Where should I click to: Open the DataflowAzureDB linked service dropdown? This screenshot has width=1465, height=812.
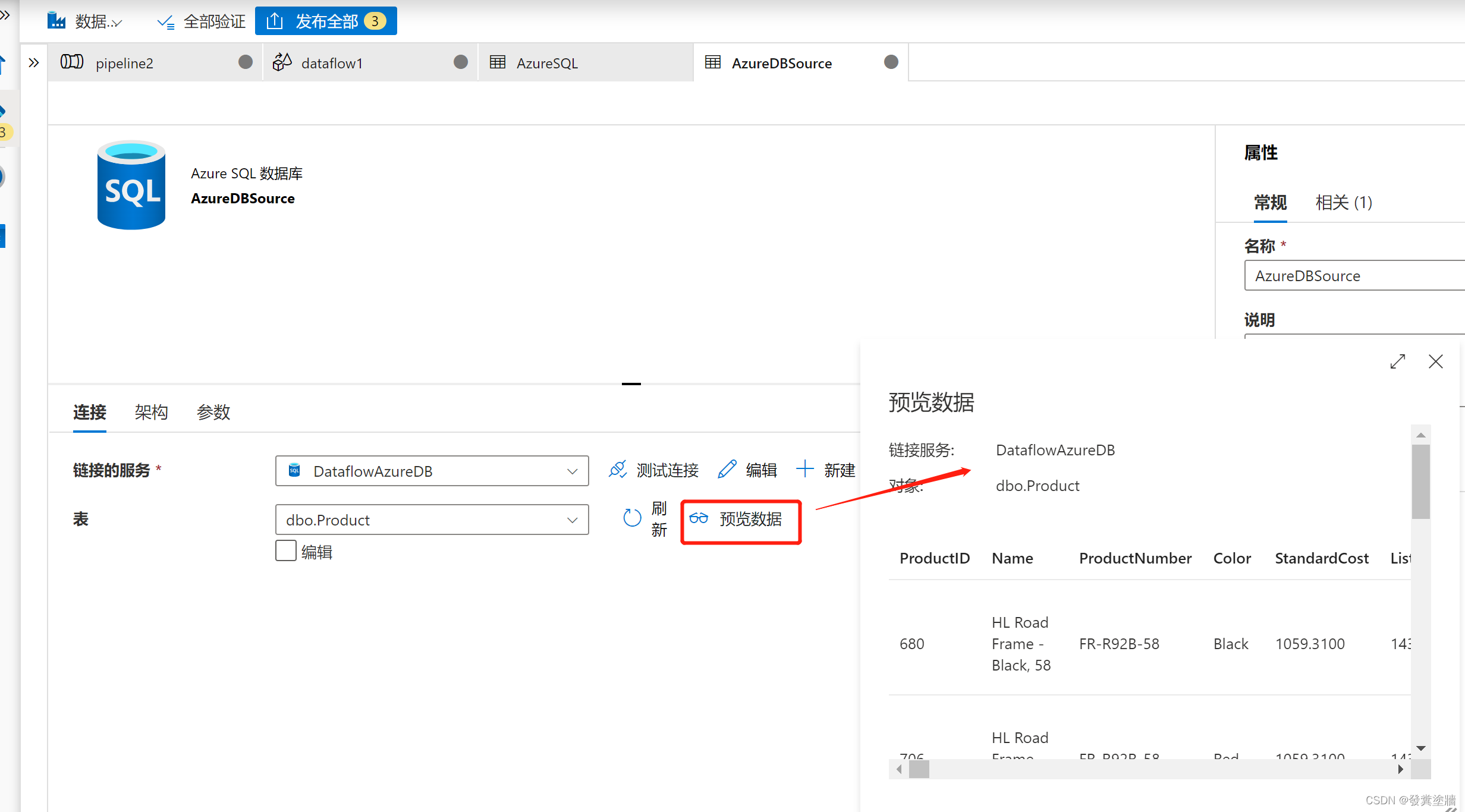(x=432, y=471)
